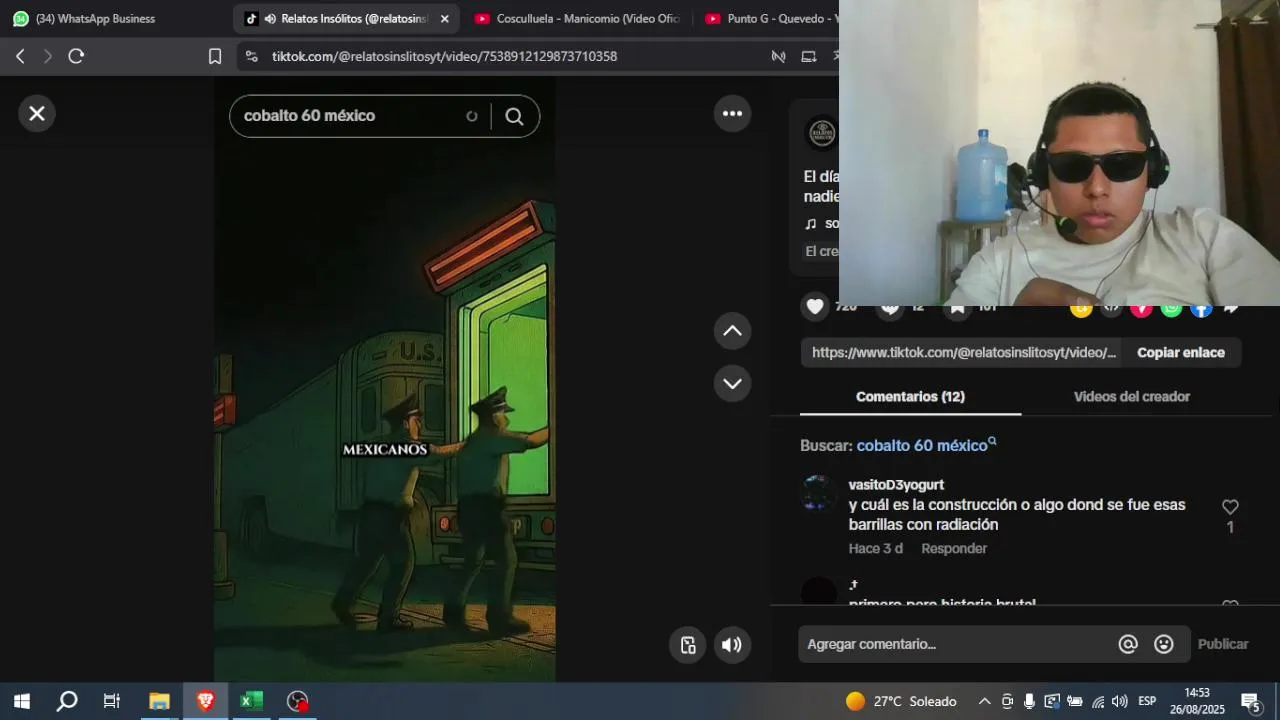Close the Relatos Insólitos browser tab
Image resolution: width=1280 pixels, height=720 pixels.
(445, 19)
